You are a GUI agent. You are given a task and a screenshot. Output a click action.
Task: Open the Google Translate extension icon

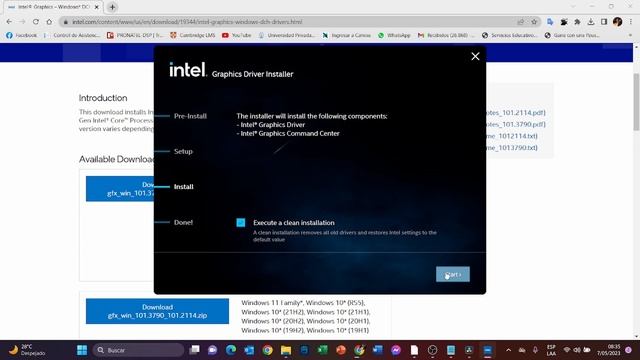pyautogui.click(x=550, y=22)
